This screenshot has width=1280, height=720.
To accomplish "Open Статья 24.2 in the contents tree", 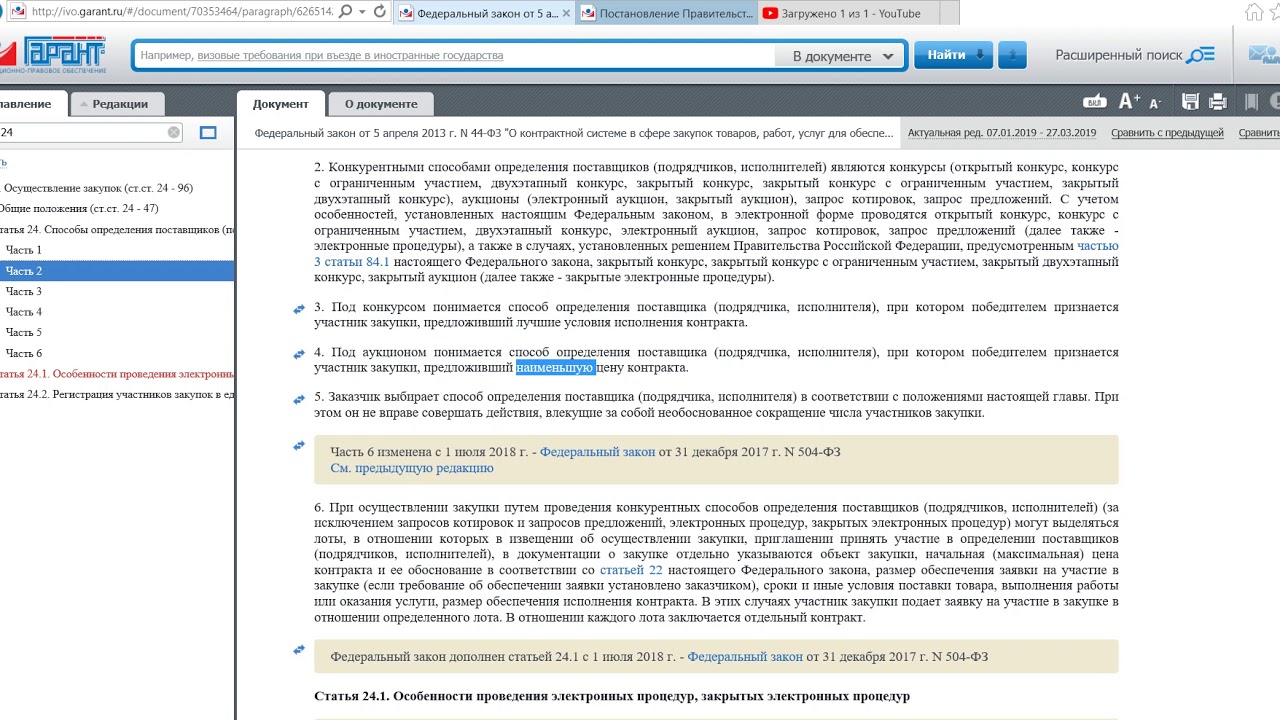I will (117, 394).
